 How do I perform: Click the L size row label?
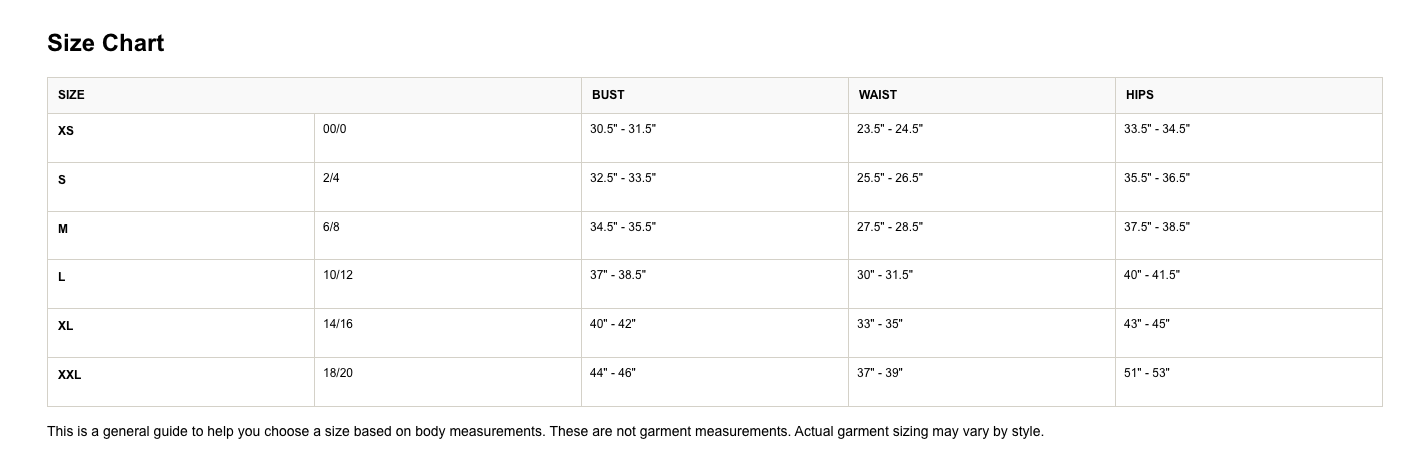click(x=62, y=277)
